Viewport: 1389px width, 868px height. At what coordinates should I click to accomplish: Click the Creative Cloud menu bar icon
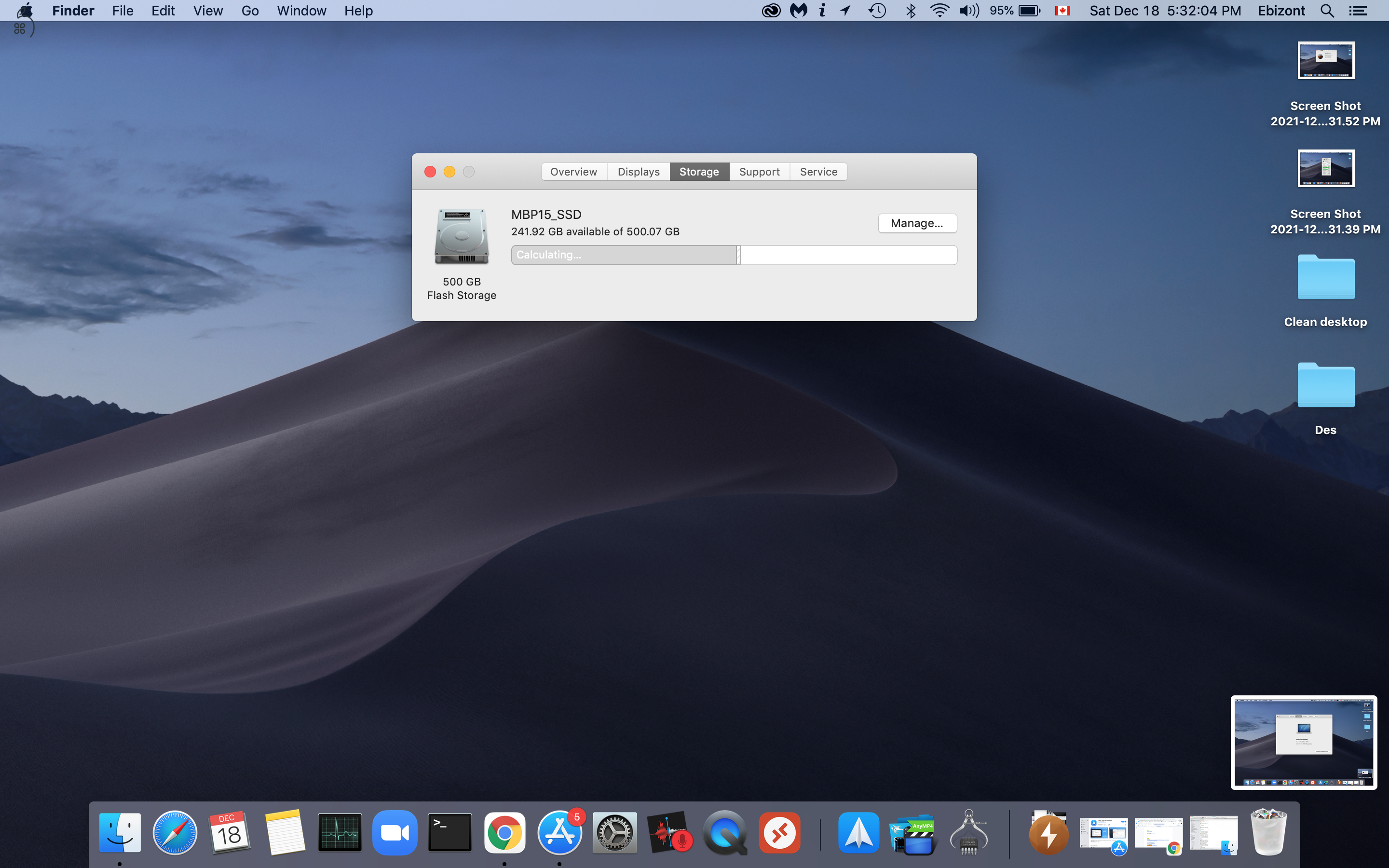[x=771, y=10]
